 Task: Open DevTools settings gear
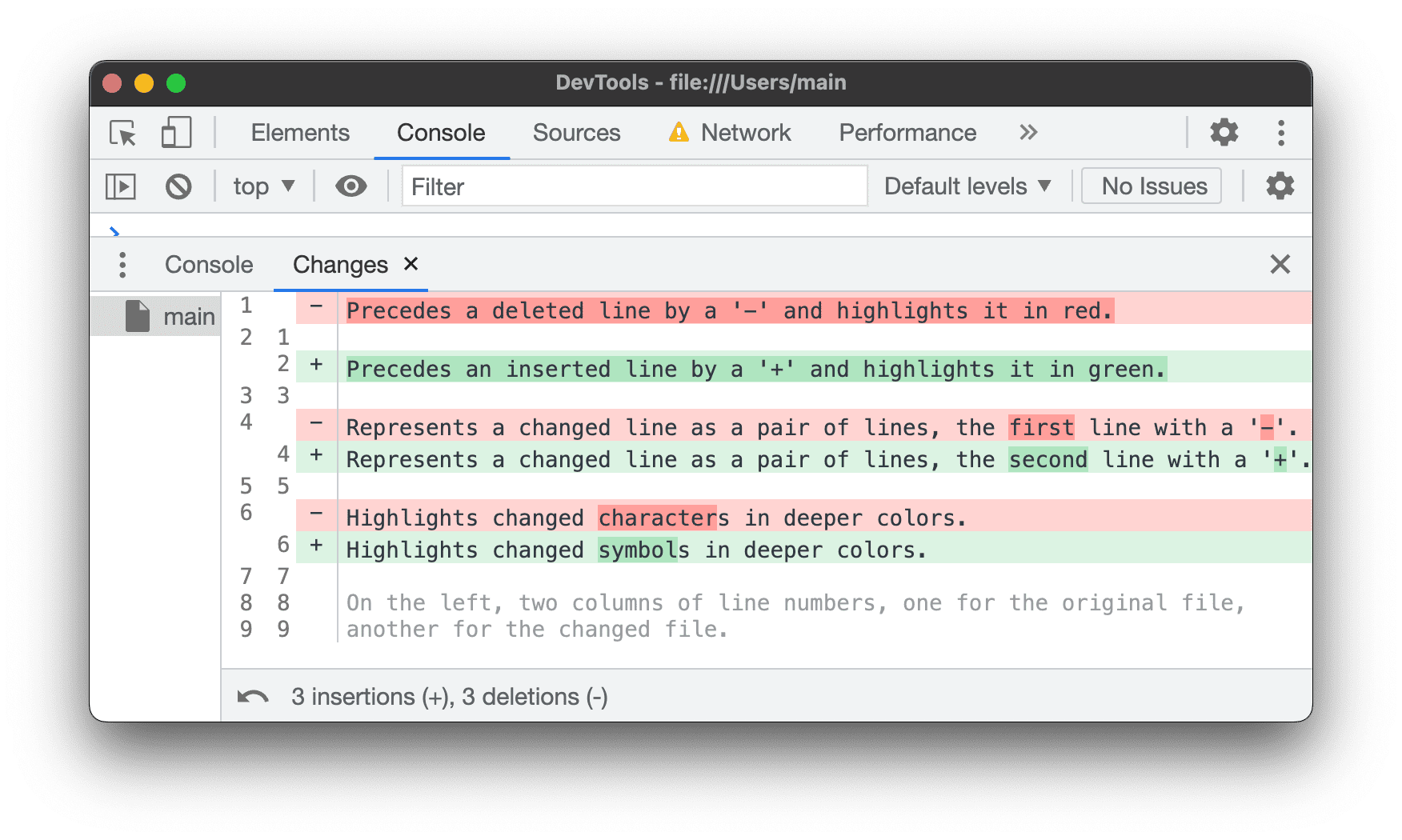1224,133
